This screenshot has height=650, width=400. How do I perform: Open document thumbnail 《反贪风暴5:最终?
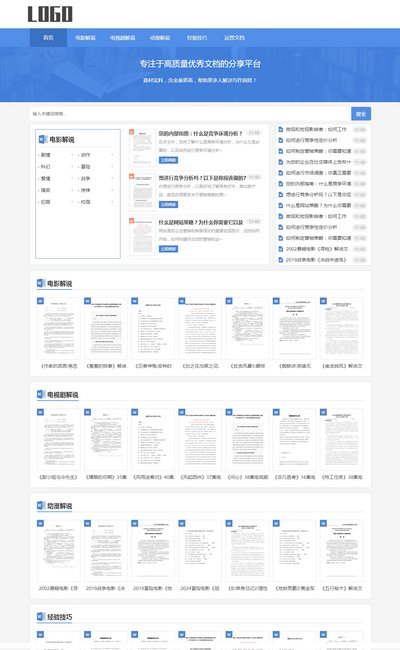[x=247, y=328]
